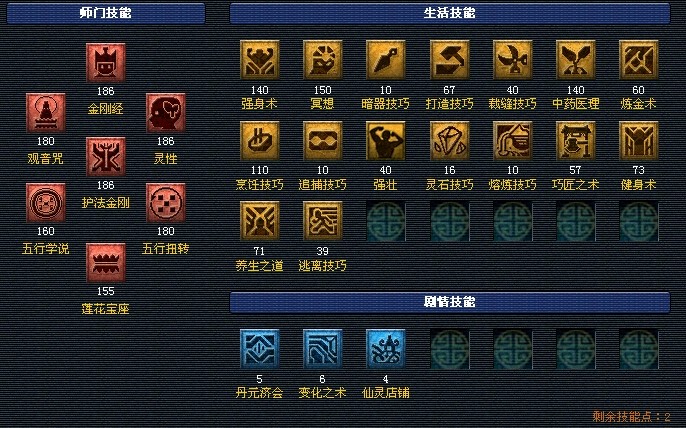Click the 五行学说 skill icon

[x=46, y=203]
